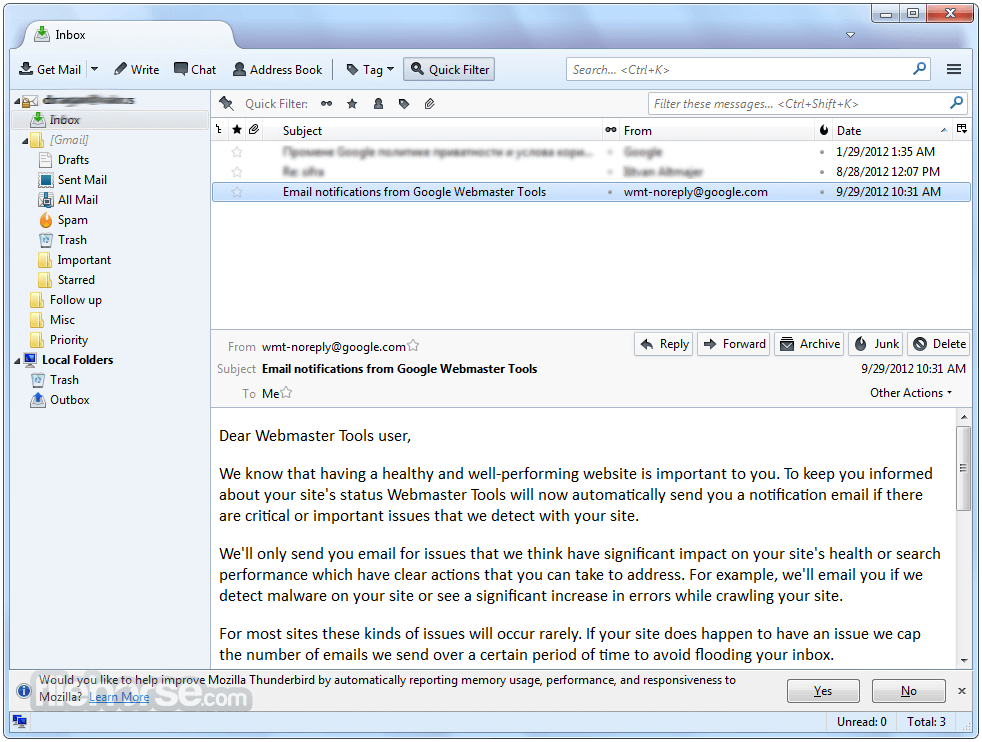Open the column picker icon

(x=962, y=130)
